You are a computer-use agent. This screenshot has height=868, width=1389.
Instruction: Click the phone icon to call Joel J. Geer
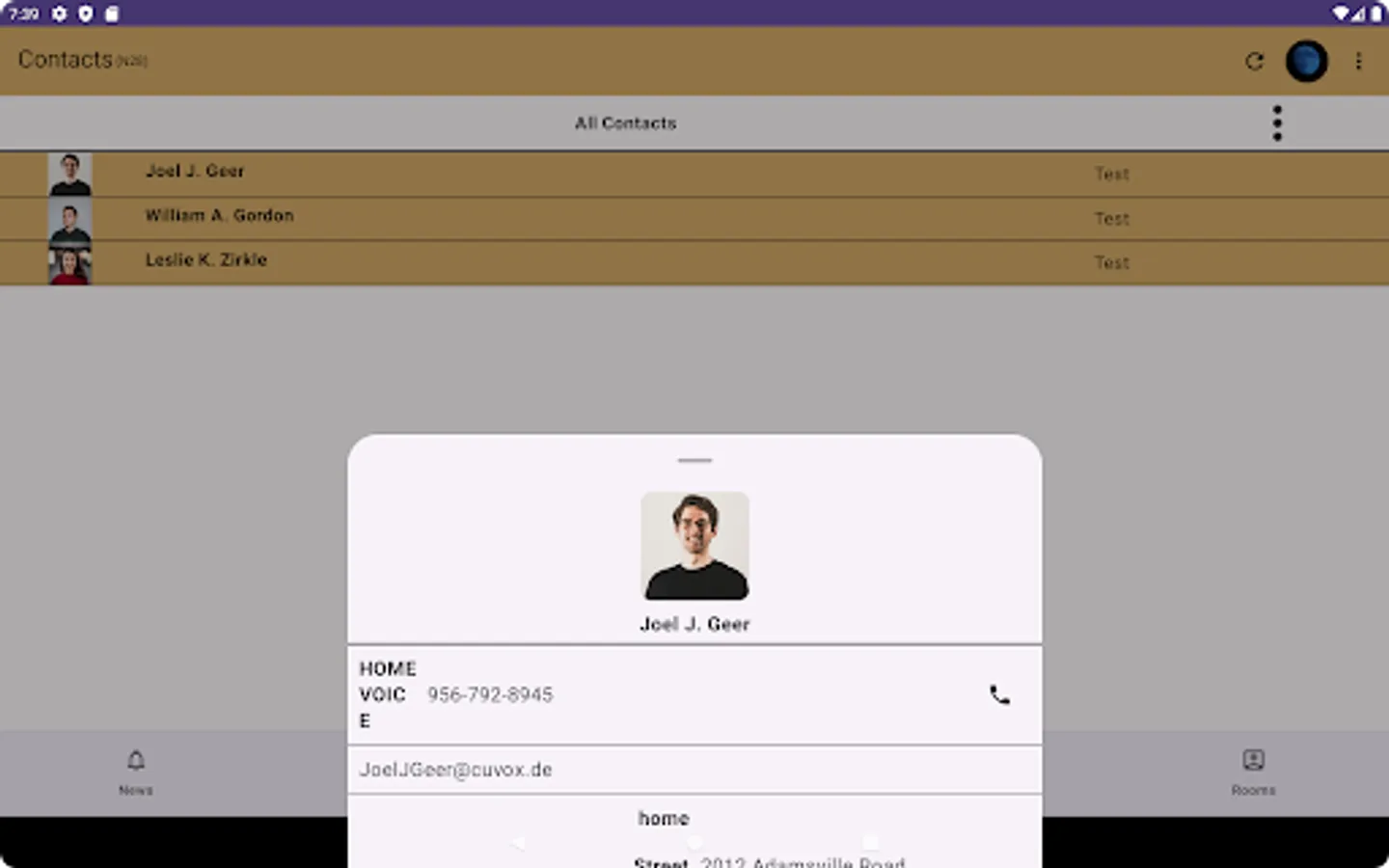pos(999,693)
